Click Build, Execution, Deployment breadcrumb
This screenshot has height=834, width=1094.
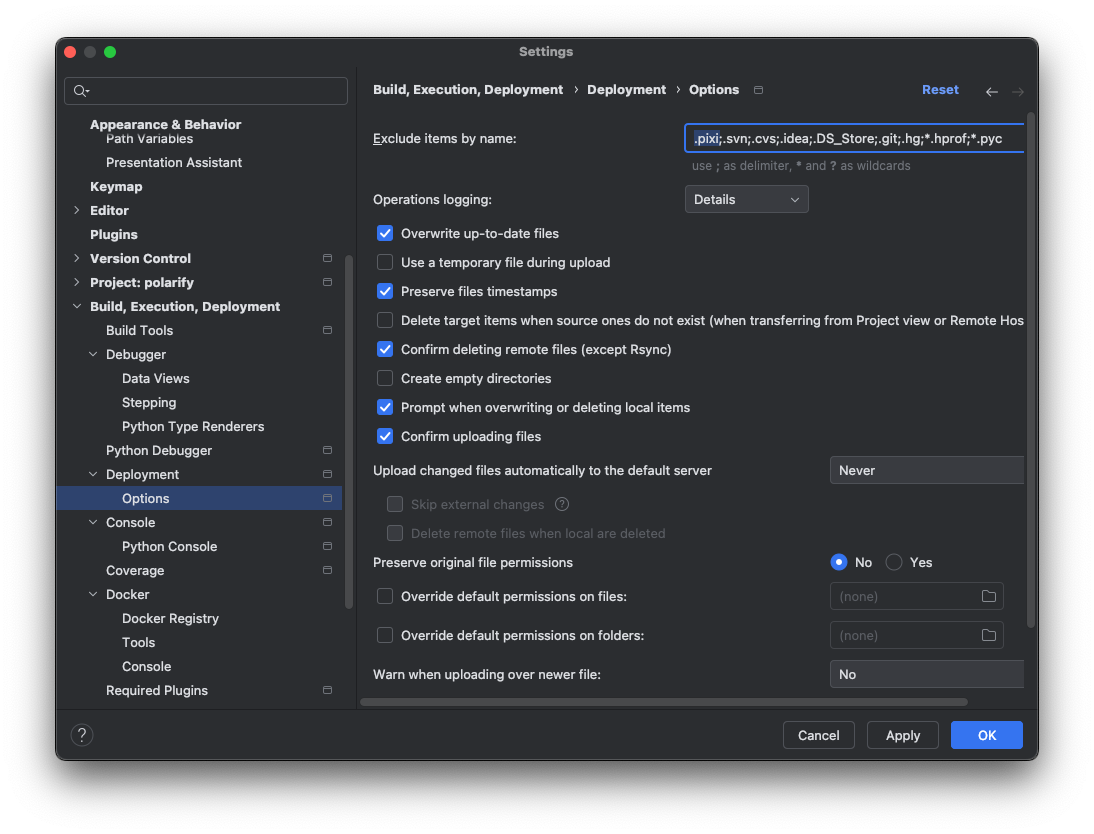[468, 89]
